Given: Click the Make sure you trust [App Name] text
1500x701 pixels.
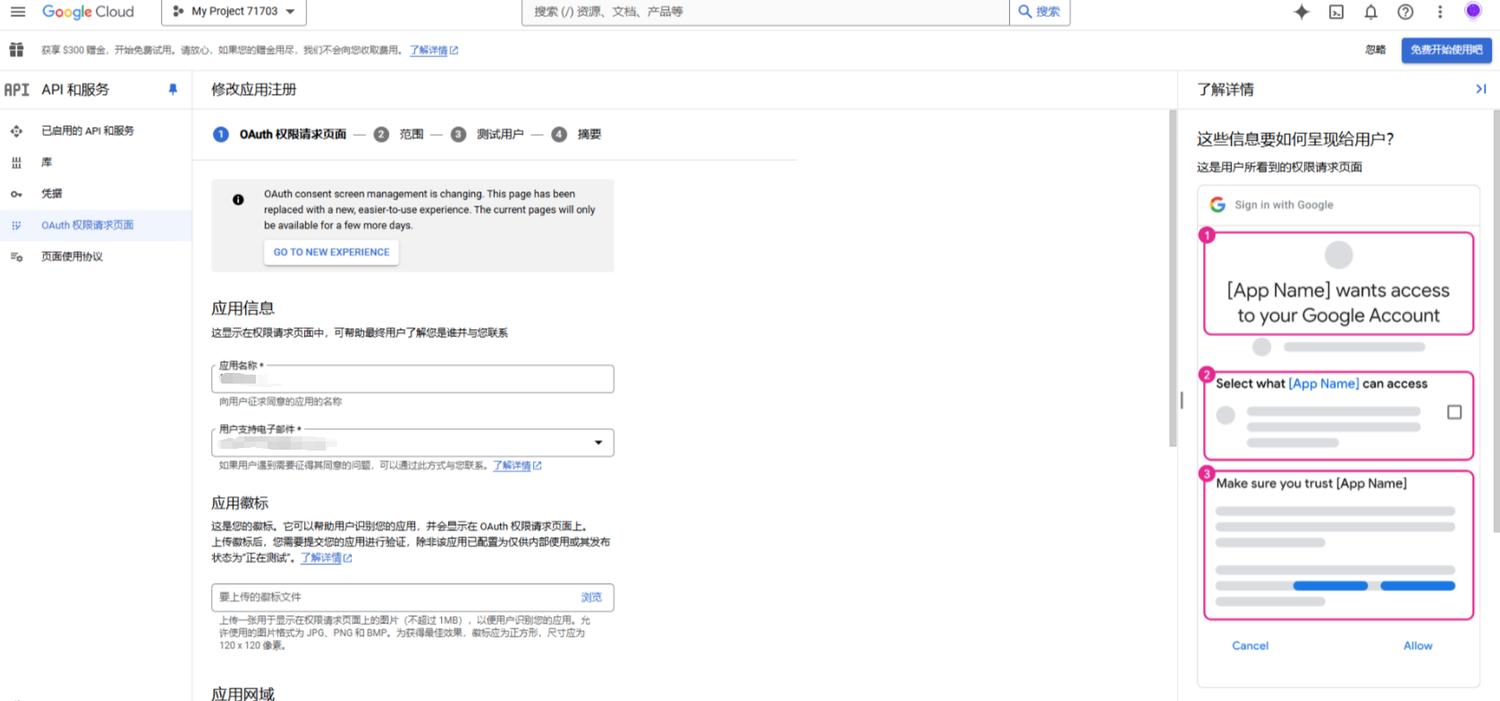Looking at the screenshot, I should coord(1311,484).
